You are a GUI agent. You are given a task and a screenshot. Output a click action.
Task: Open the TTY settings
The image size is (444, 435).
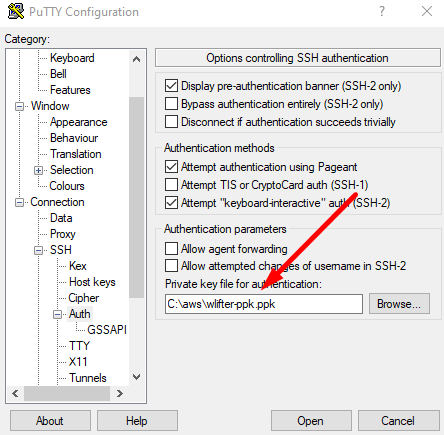pyautogui.click(x=79, y=346)
